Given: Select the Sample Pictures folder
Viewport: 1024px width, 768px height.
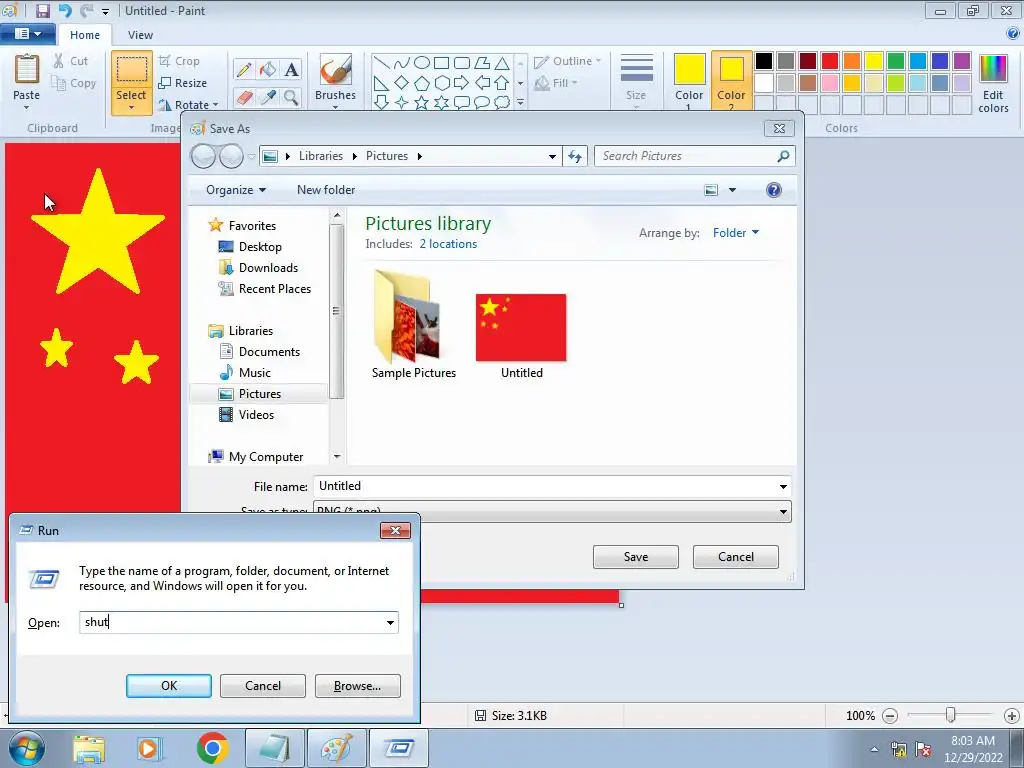Looking at the screenshot, I should pos(414,325).
